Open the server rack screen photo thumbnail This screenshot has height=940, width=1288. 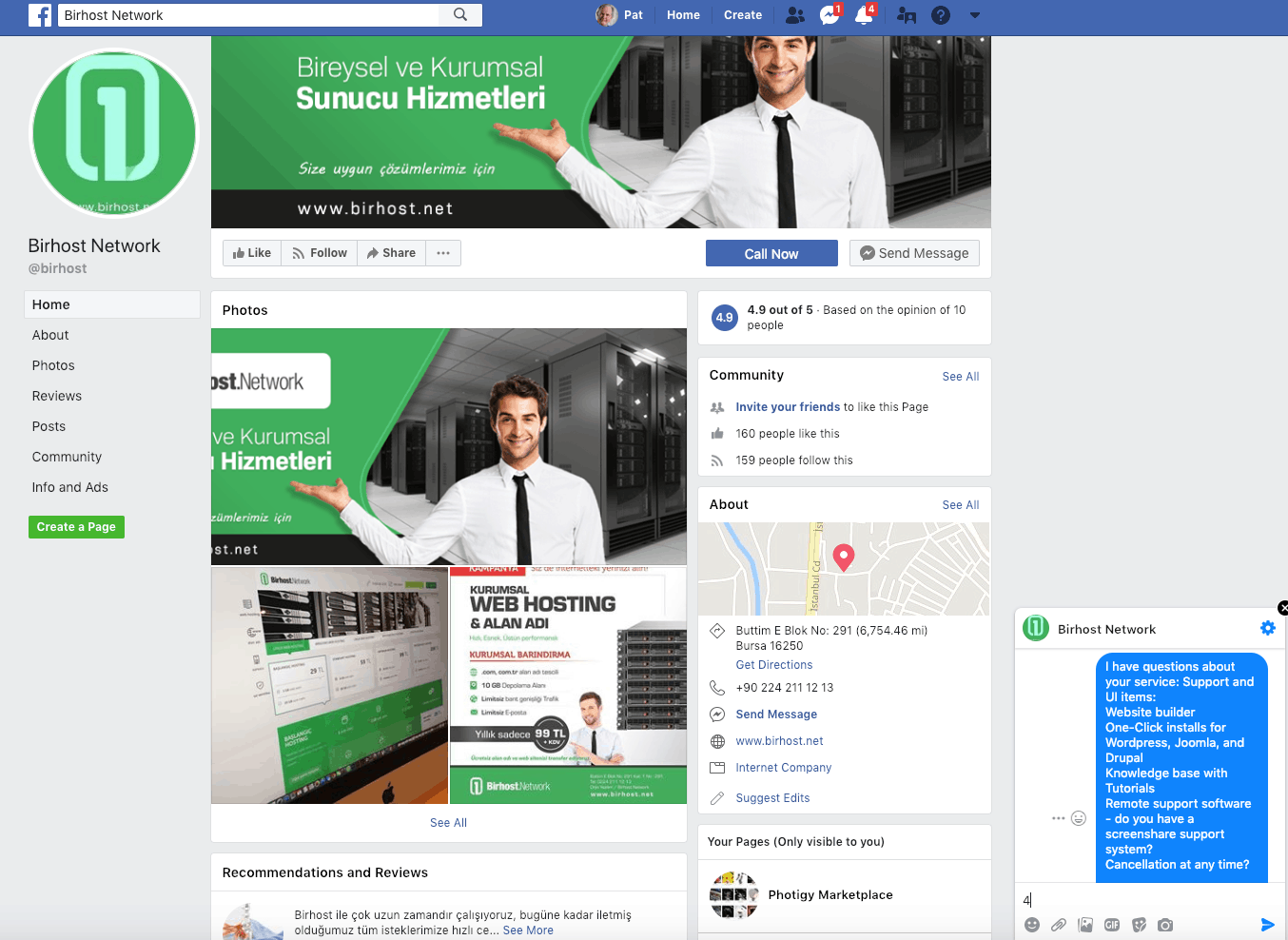[329, 686]
